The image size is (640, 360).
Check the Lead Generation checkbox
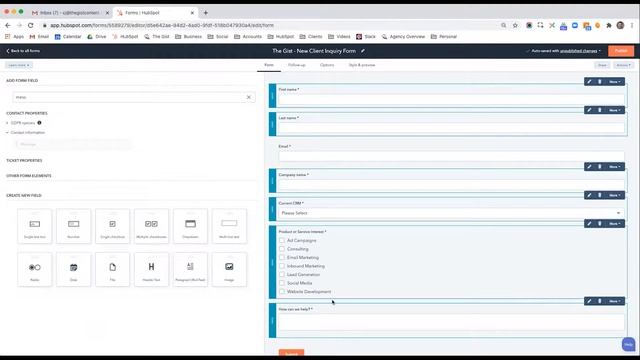tap(282, 275)
